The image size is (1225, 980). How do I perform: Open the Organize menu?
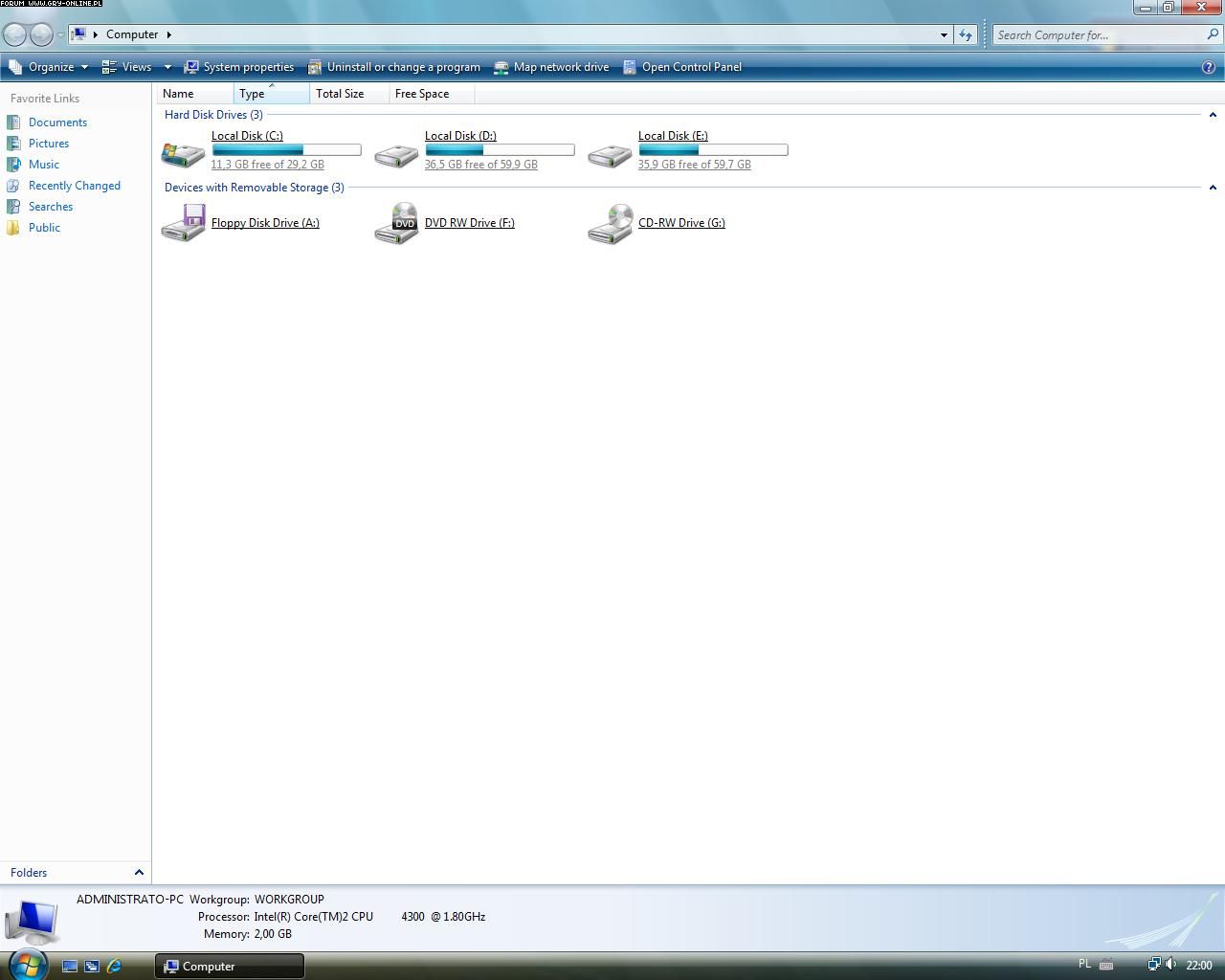[x=50, y=67]
